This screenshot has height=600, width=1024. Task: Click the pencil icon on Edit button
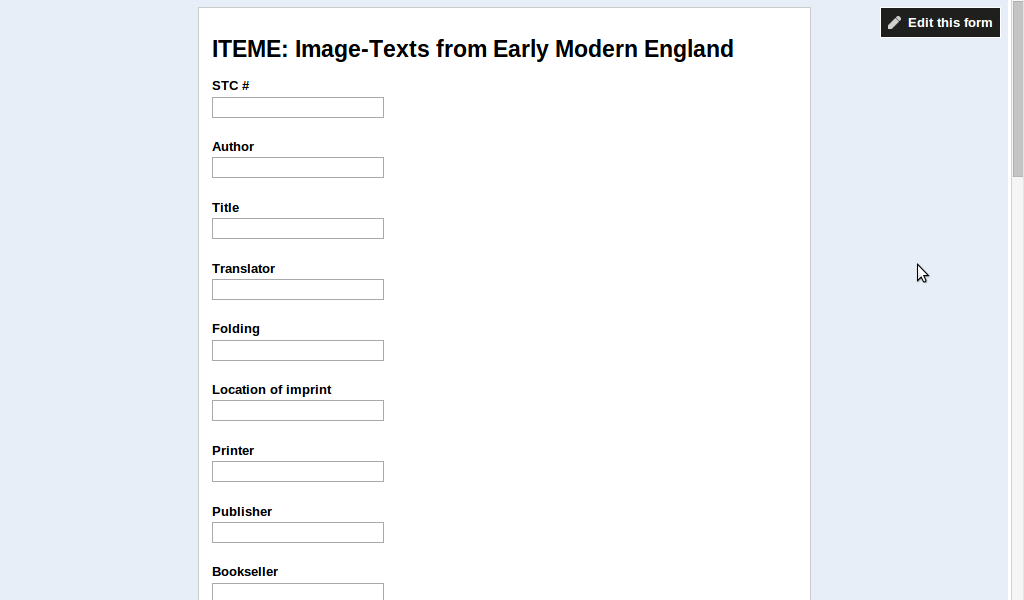tap(895, 23)
